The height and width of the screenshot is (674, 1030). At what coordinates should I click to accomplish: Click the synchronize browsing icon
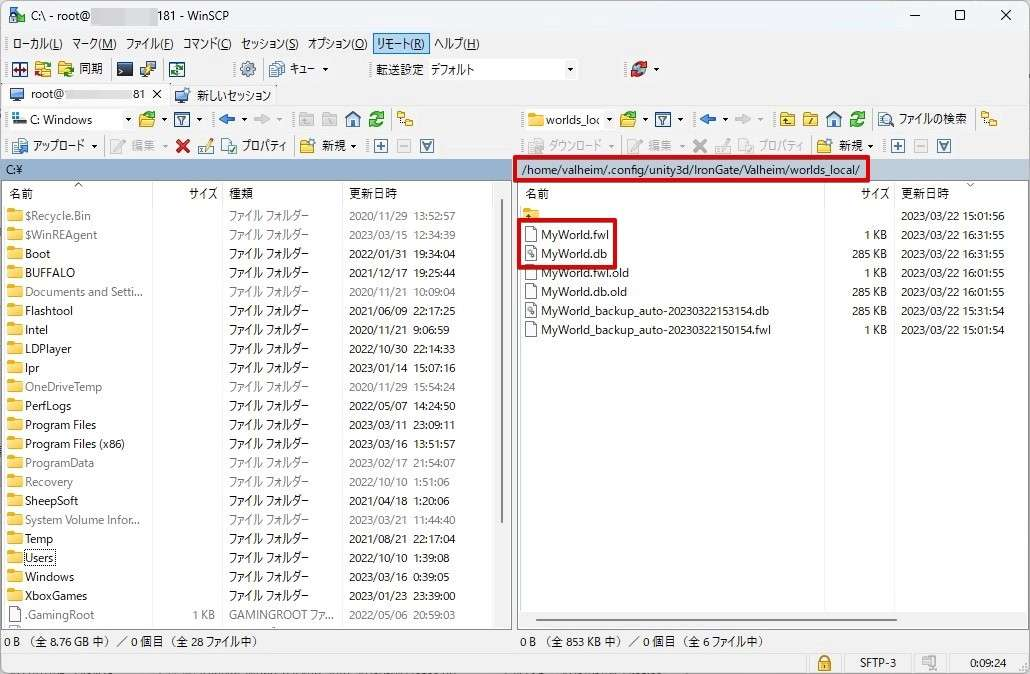[177, 68]
